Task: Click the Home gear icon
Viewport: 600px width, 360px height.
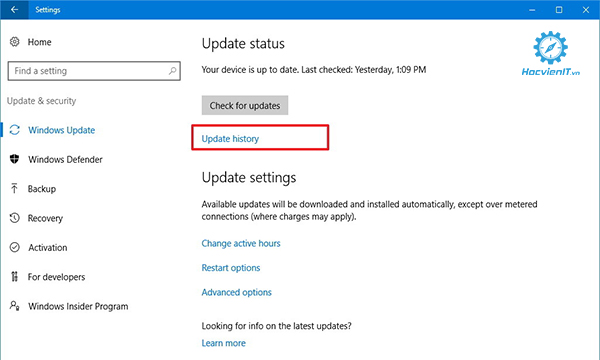Action: click(15, 42)
